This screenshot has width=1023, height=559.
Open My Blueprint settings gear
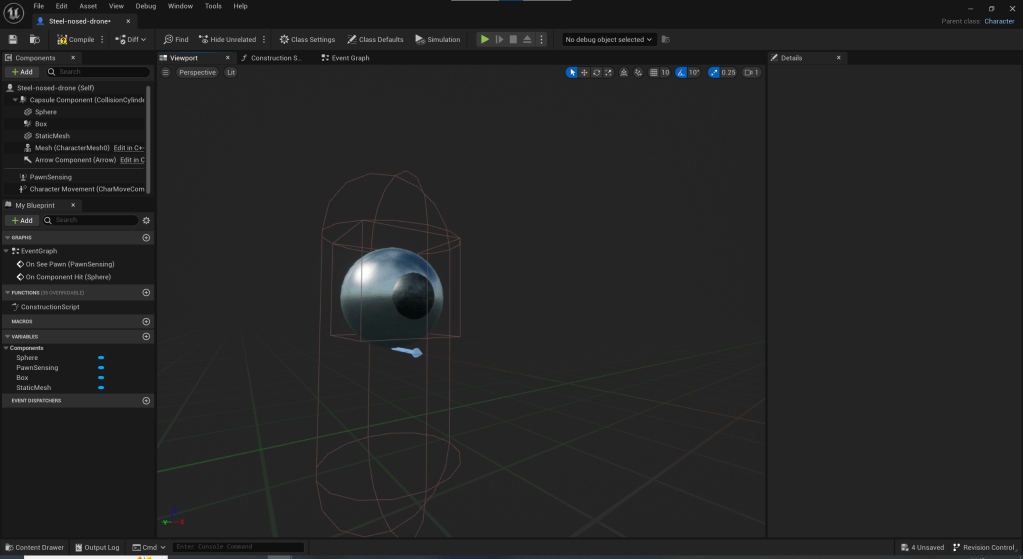(x=147, y=220)
